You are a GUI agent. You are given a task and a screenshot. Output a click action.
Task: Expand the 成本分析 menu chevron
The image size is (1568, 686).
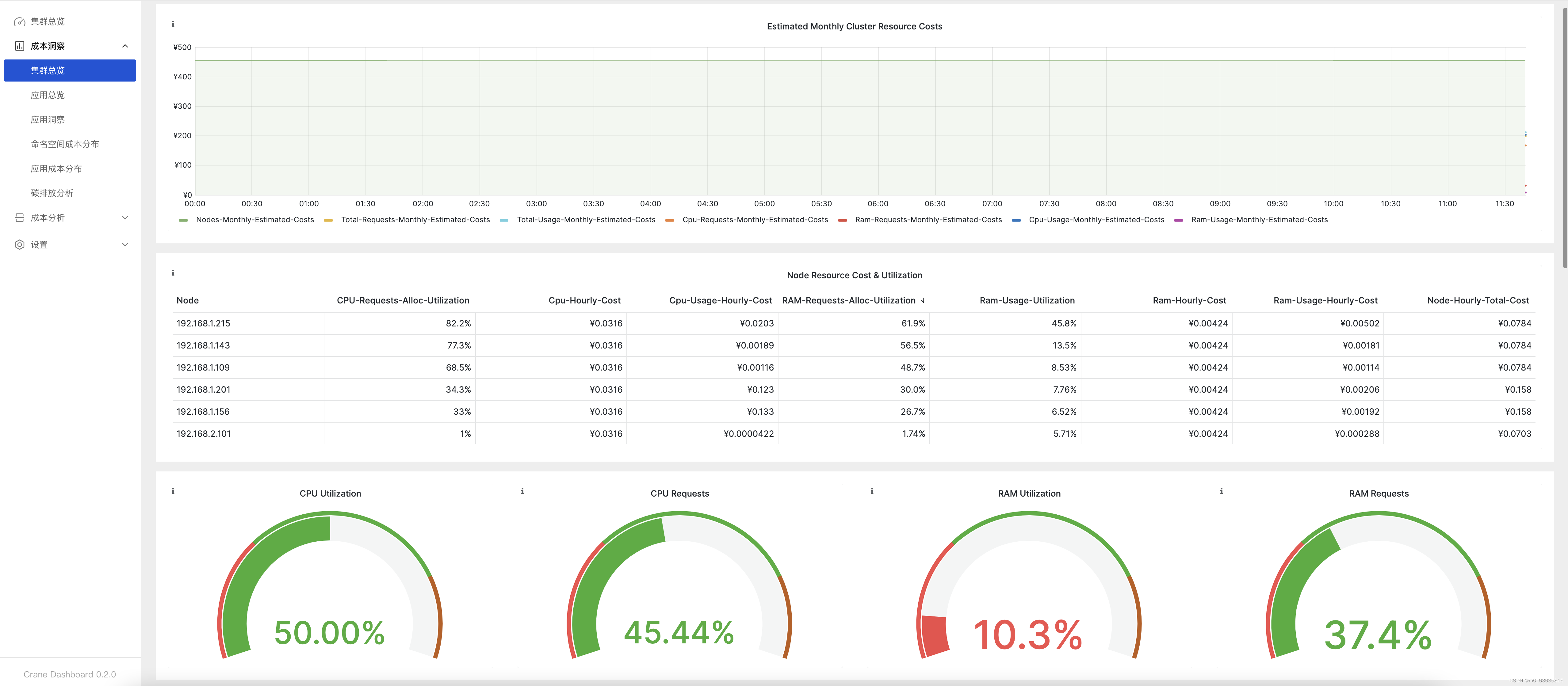(125, 218)
